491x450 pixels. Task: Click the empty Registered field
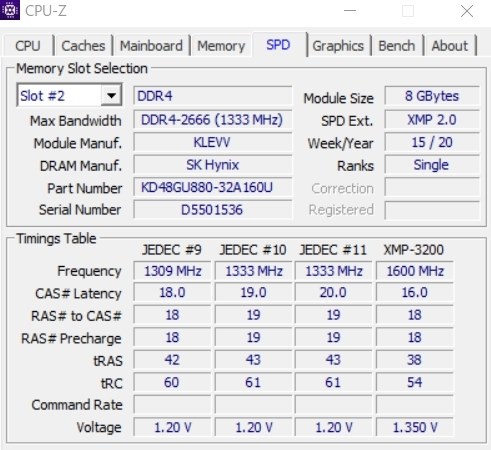432,210
